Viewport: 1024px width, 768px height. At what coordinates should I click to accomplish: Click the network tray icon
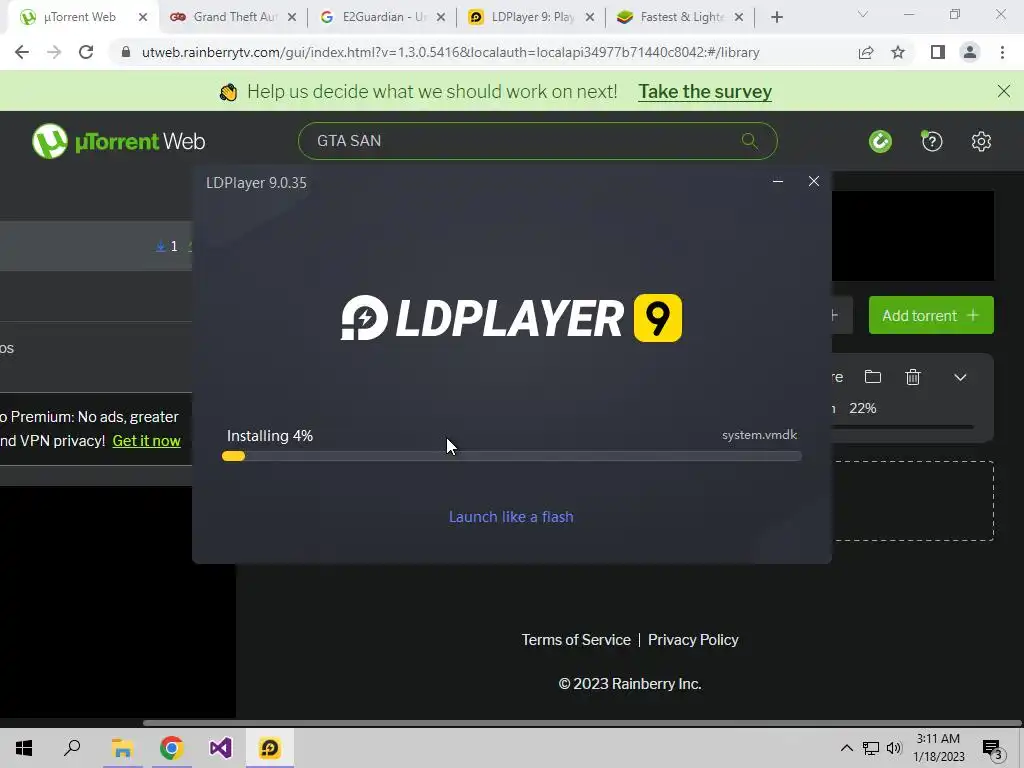pos(871,748)
